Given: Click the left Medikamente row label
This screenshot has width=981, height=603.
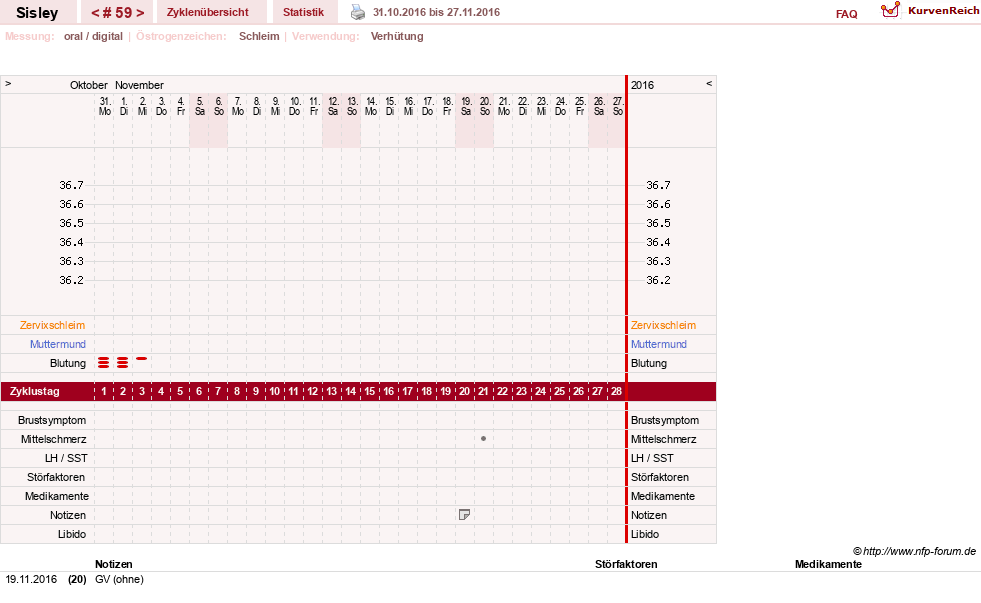Looking at the screenshot, I should tap(57, 496).
